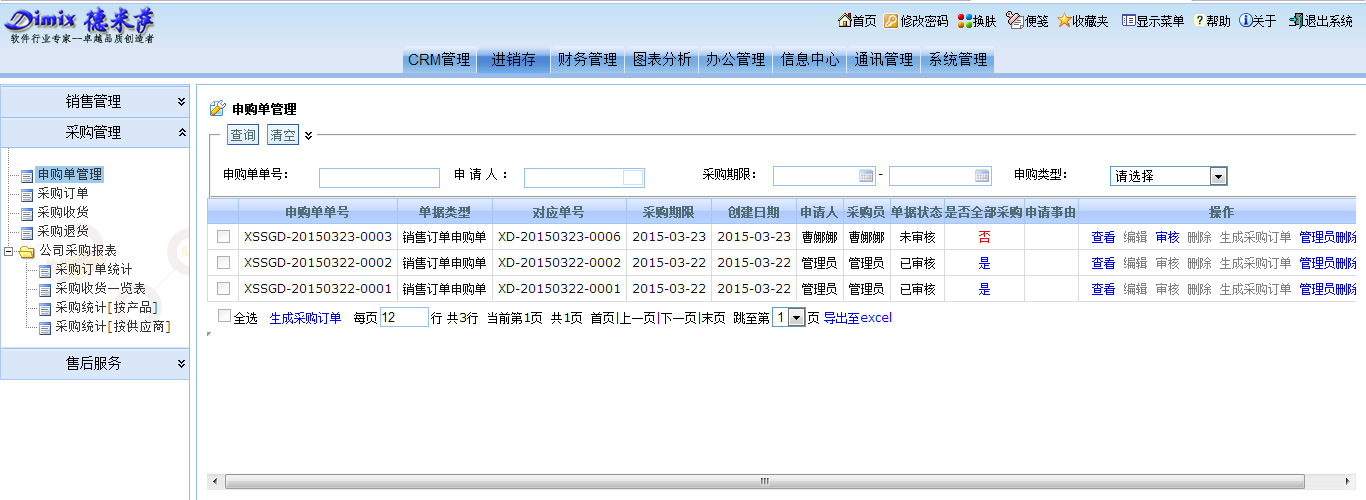The height and width of the screenshot is (500, 1366).
Task: Open change password (修改密码) icon
Action: pyautogui.click(x=891, y=21)
